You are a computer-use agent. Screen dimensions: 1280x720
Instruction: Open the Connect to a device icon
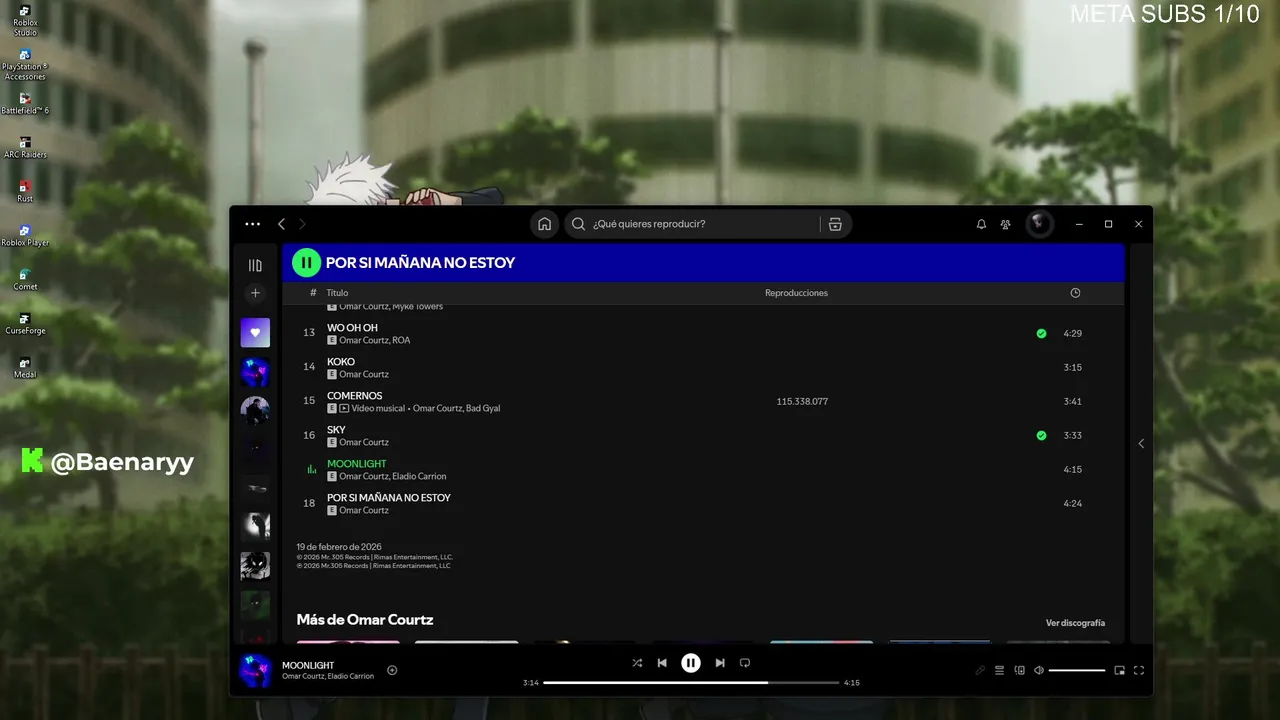point(1020,670)
